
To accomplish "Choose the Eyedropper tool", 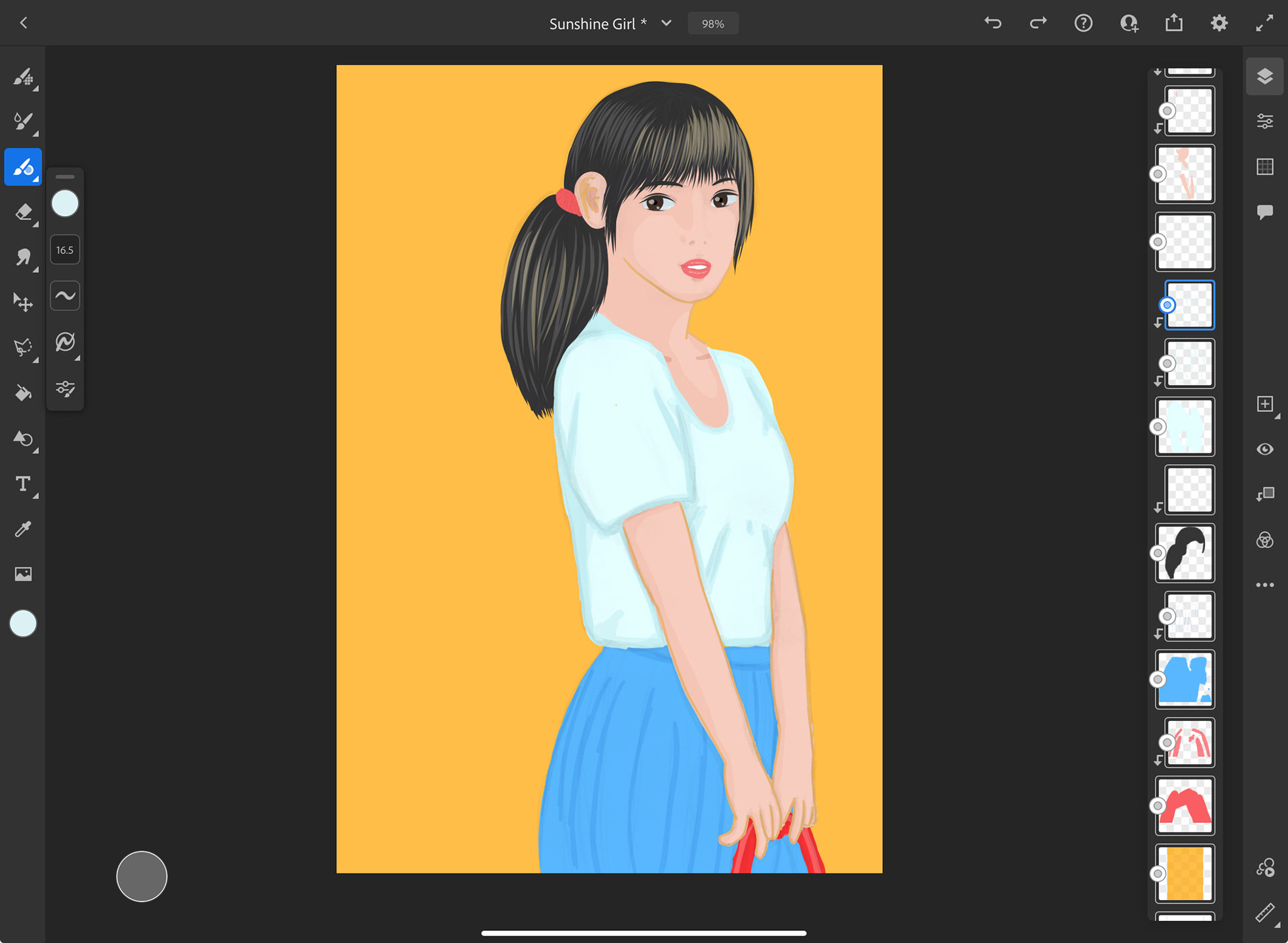I will [23, 529].
